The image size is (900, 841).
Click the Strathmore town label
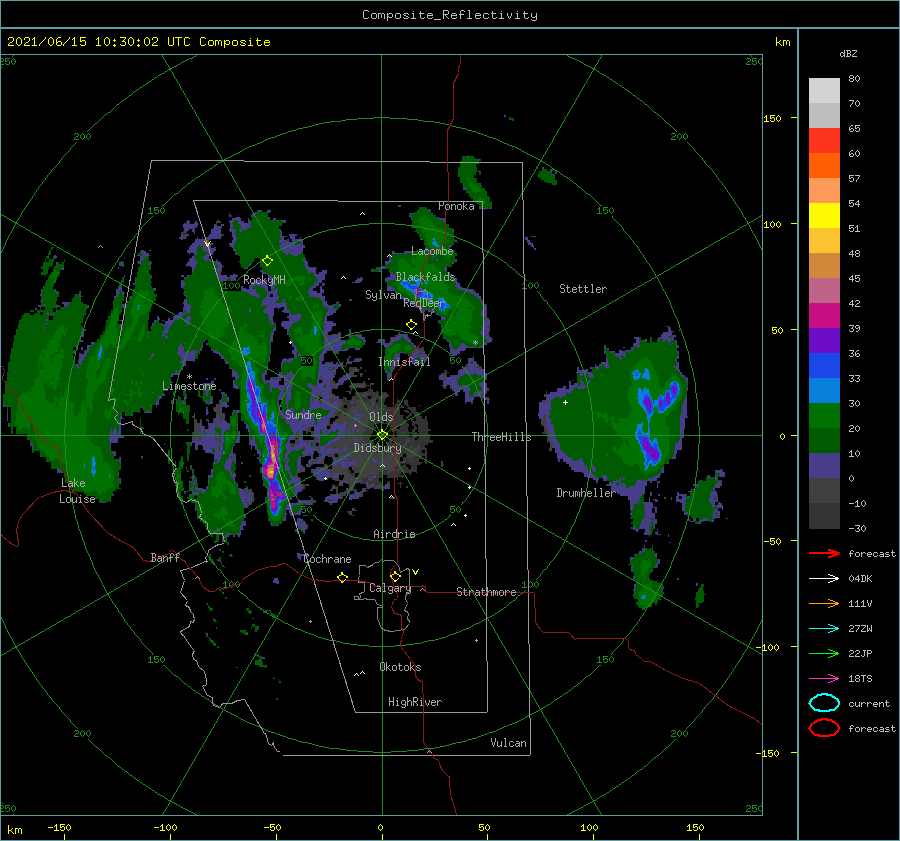pyautogui.click(x=486, y=592)
